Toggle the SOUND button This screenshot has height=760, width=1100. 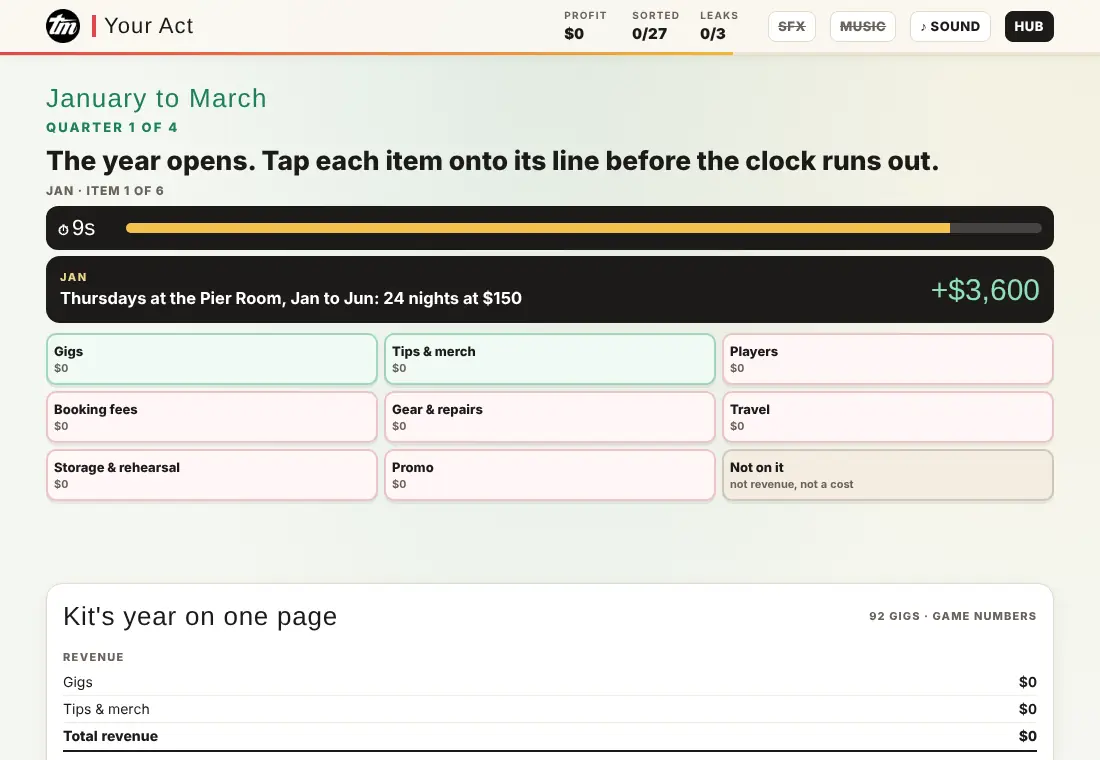click(950, 27)
